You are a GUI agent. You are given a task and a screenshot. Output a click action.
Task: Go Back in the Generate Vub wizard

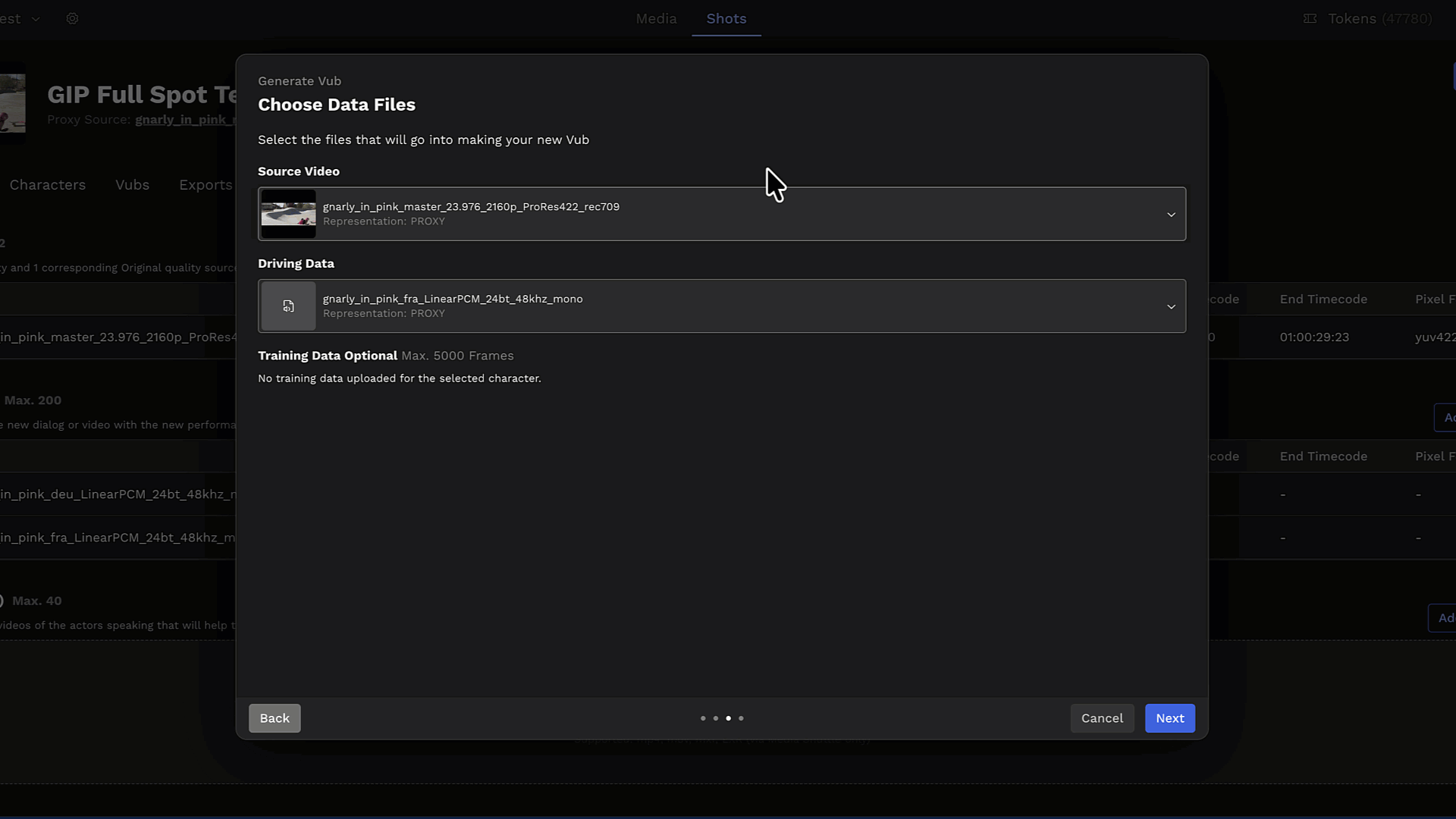click(x=274, y=718)
